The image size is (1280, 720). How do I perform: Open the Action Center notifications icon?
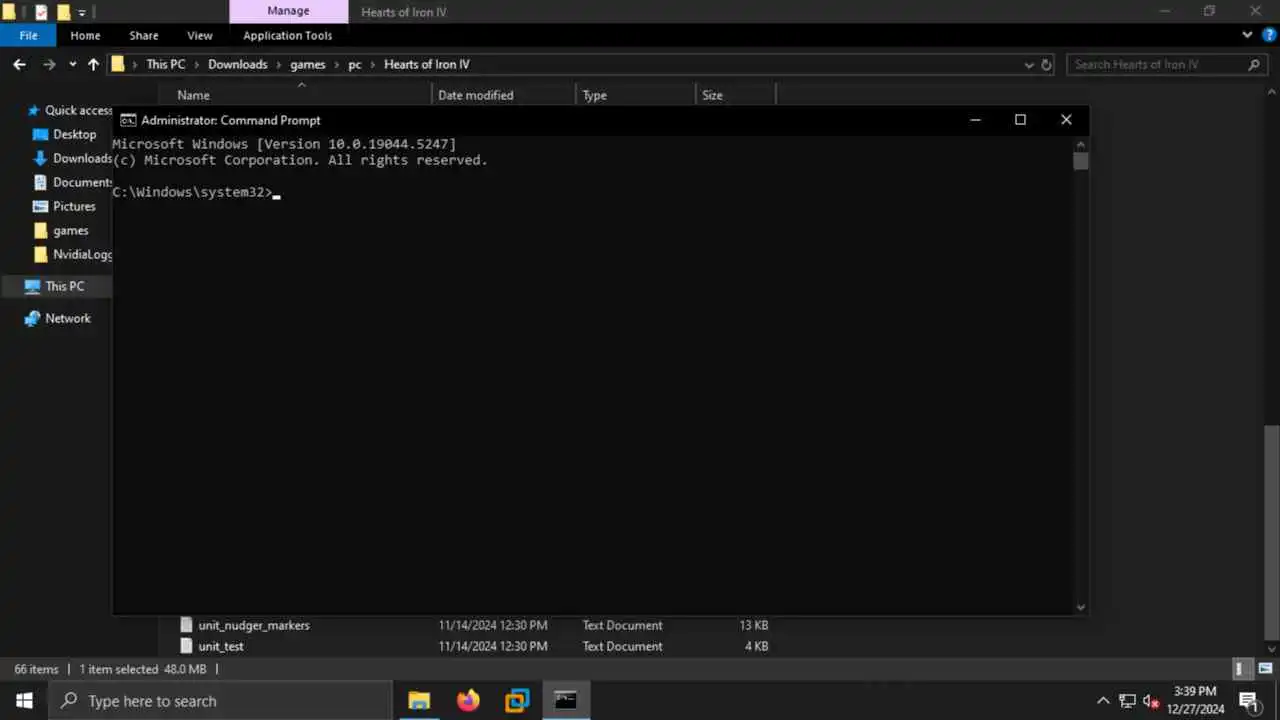tap(1248, 700)
